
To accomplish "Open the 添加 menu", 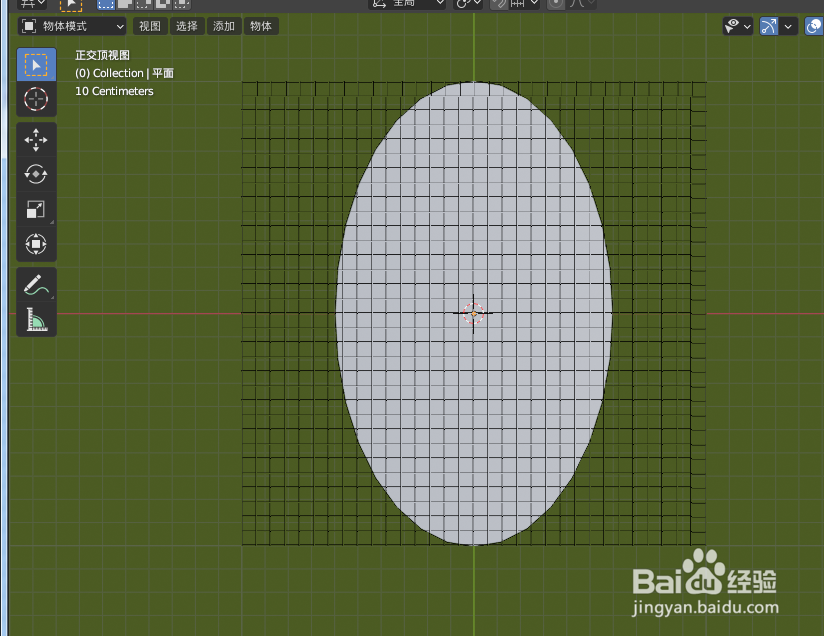I will [x=222, y=26].
